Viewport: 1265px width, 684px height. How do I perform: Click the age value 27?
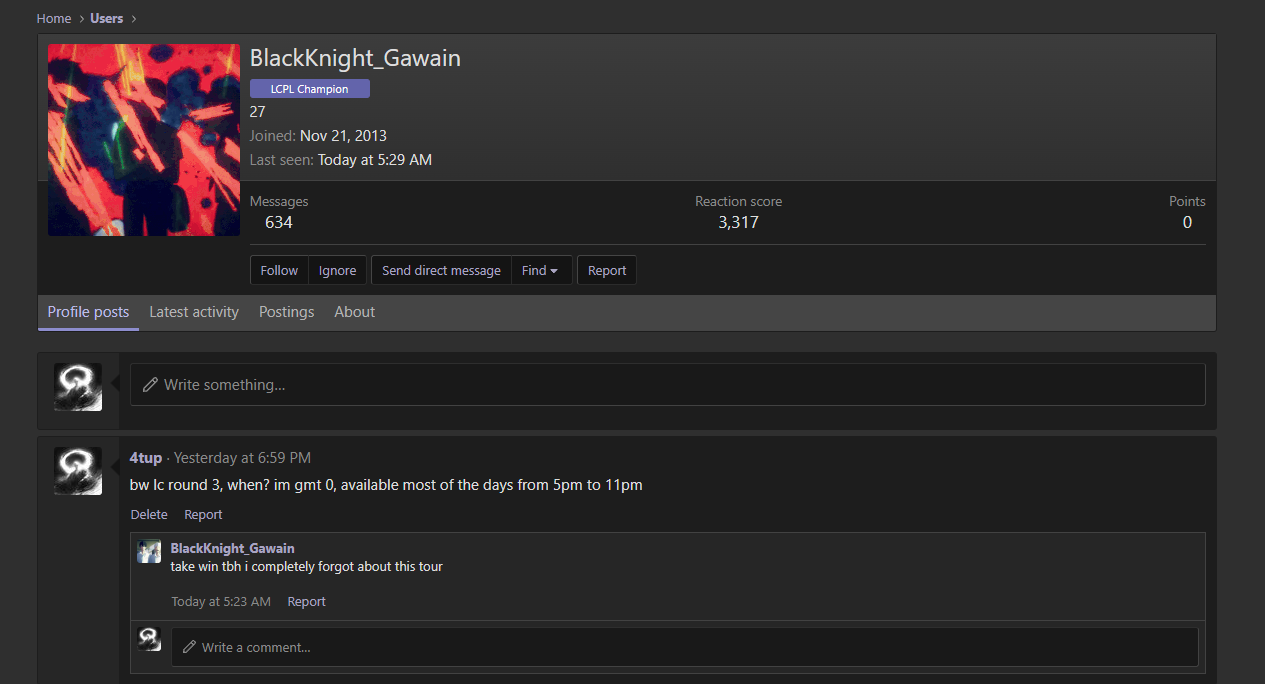(258, 112)
